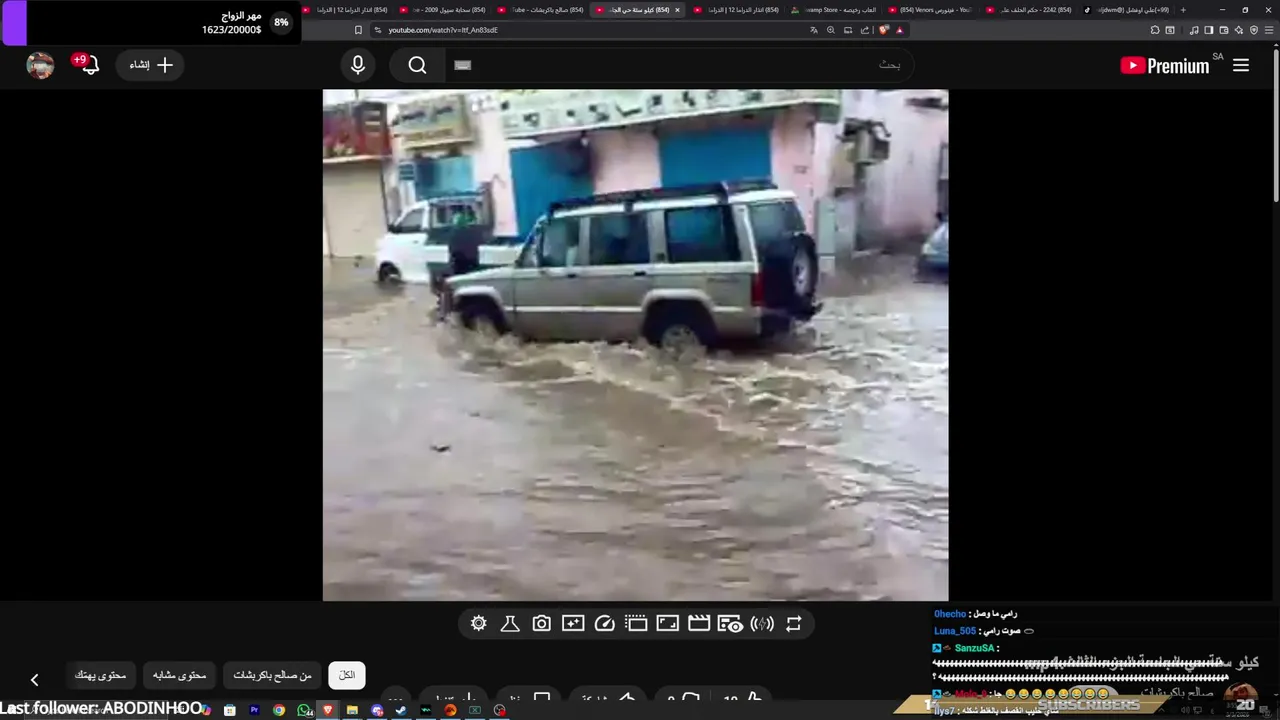
Task: Click the YouTube voice search microphone
Action: pyautogui.click(x=358, y=65)
